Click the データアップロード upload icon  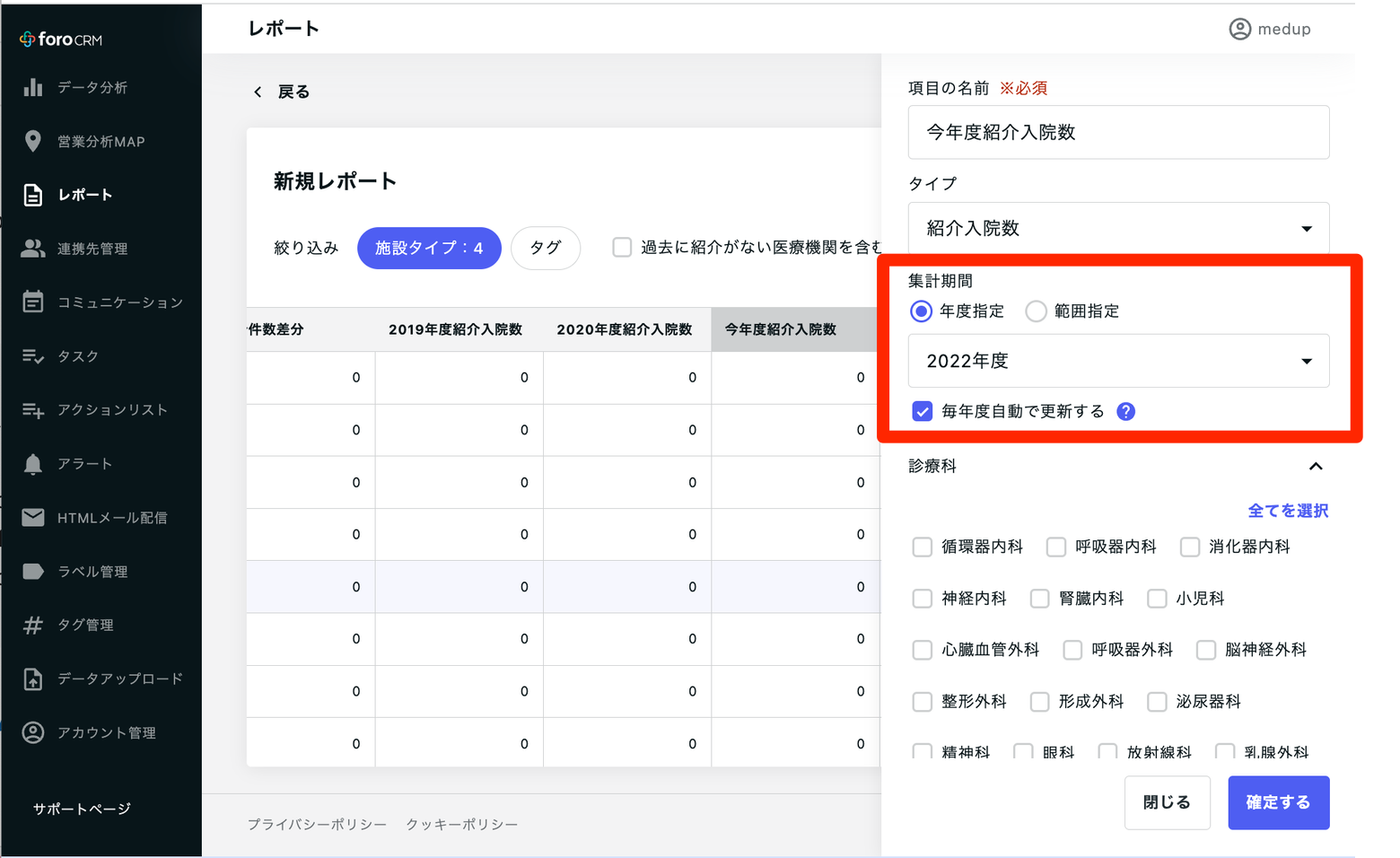[33, 679]
